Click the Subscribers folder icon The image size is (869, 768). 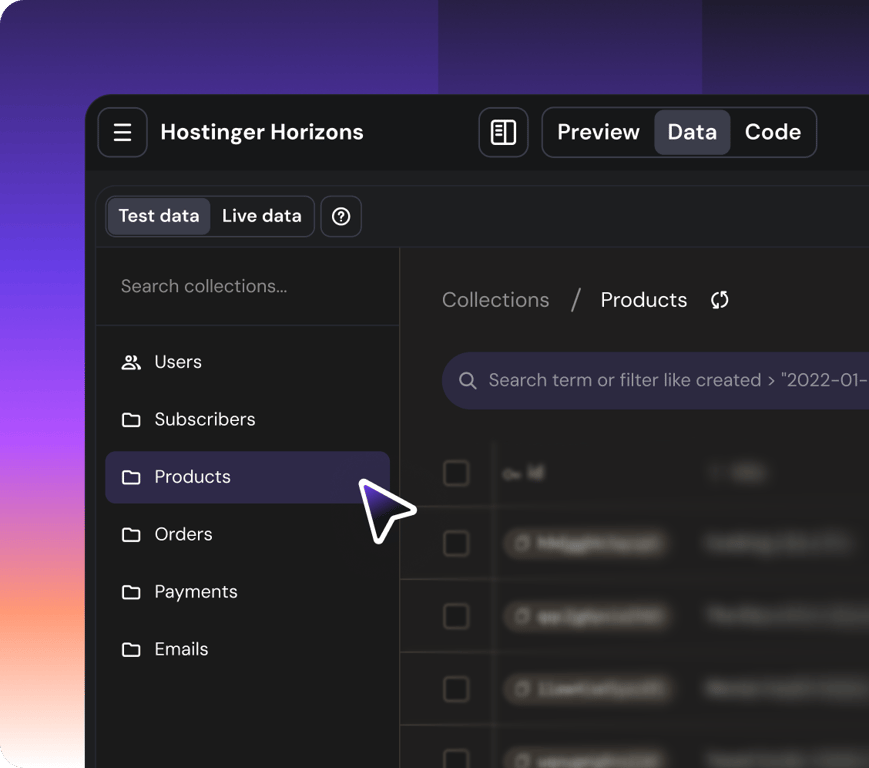[131, 419]
